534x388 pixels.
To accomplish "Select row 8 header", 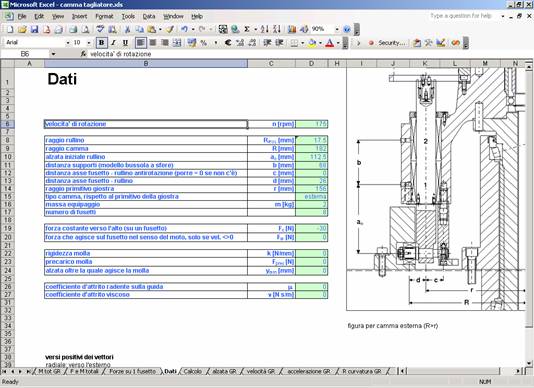I will point(7,140).
